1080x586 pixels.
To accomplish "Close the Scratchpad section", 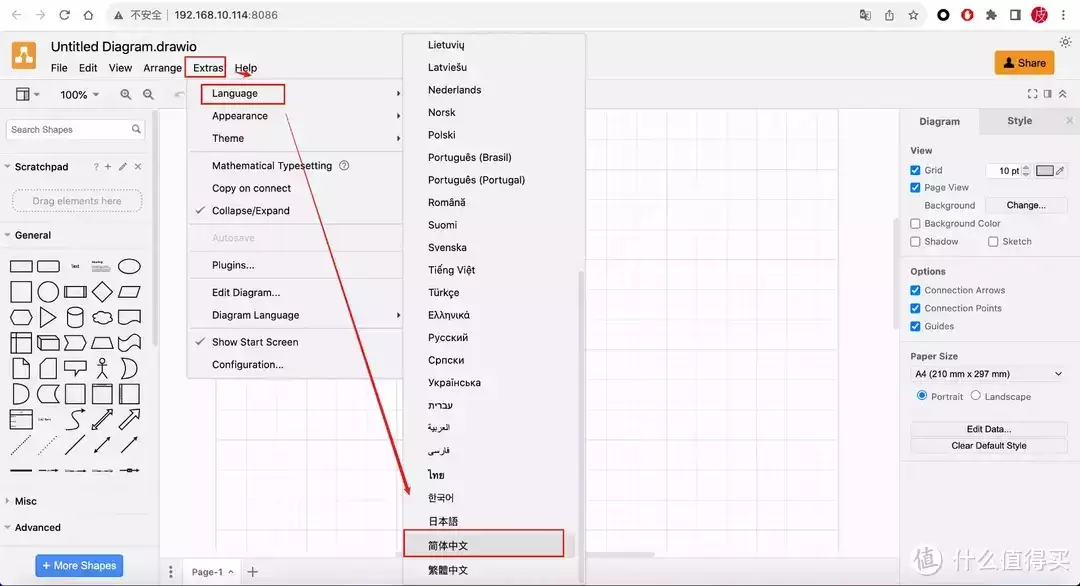I will click(x=138, y=167).
